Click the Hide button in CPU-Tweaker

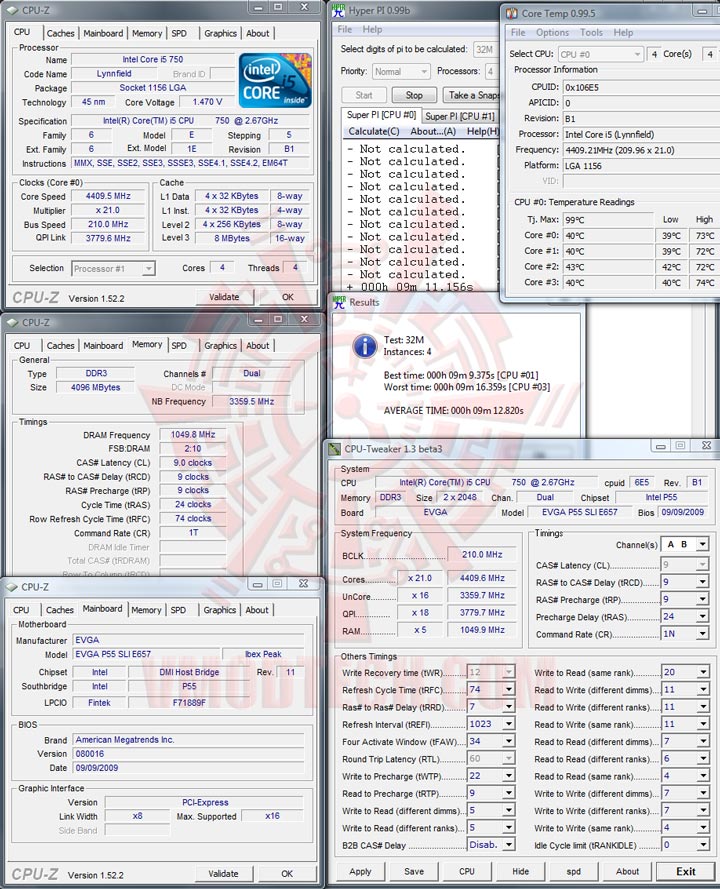[x=520, y=872]
